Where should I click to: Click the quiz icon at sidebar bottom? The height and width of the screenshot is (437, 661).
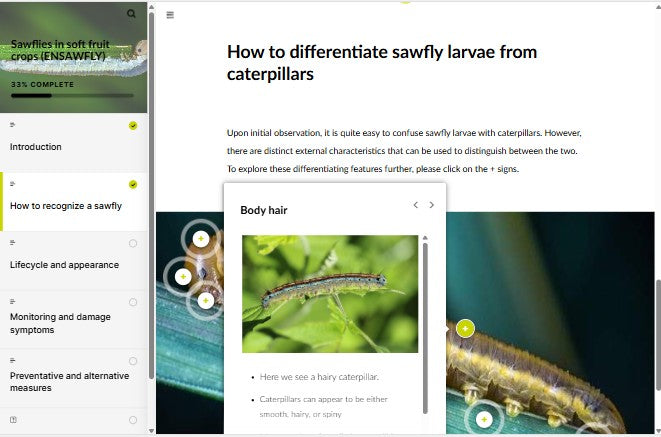13,420
